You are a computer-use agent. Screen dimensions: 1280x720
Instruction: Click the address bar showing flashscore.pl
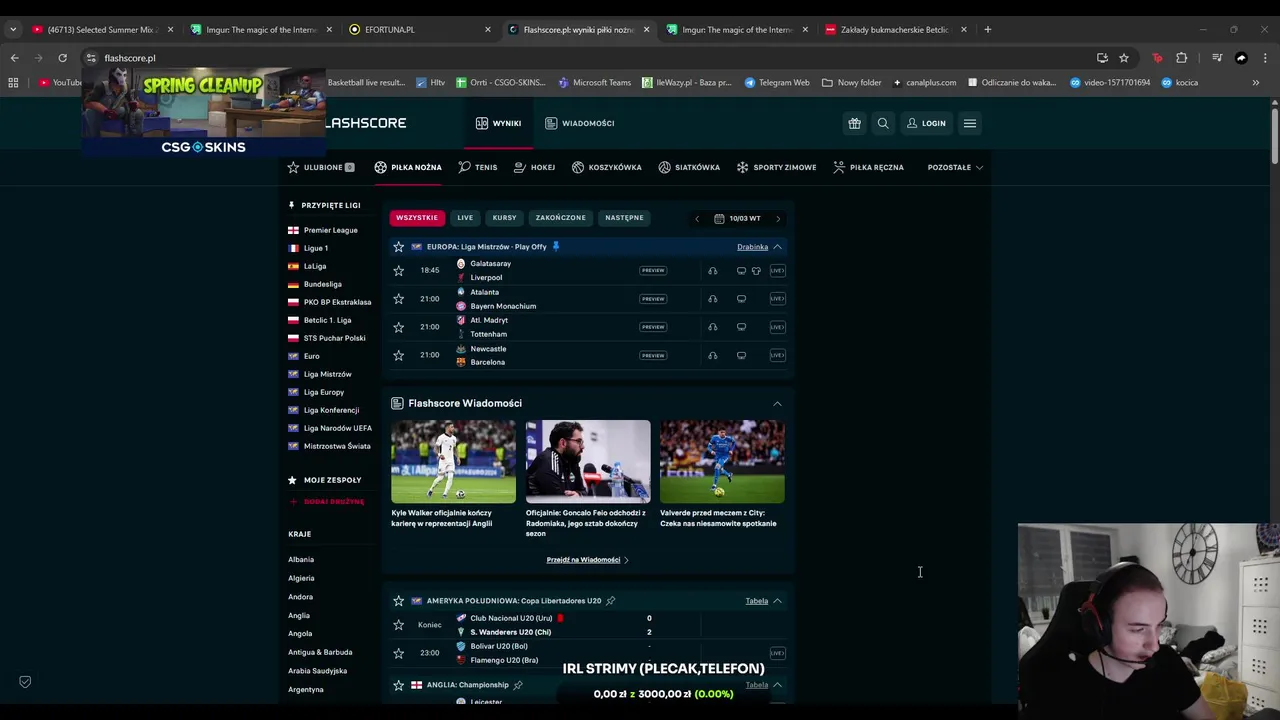pos(590,58)
